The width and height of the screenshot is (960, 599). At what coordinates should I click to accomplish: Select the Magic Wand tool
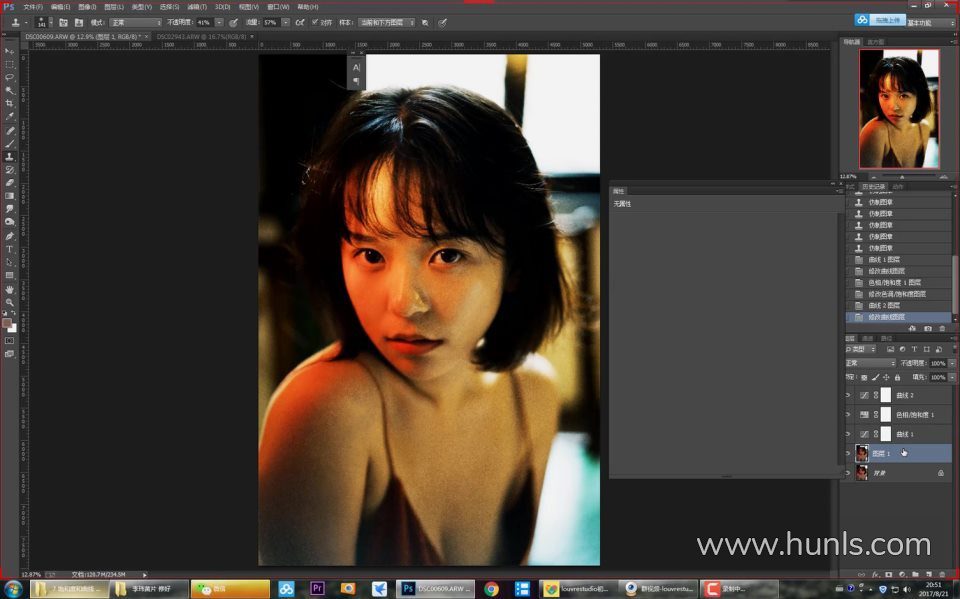9,90
